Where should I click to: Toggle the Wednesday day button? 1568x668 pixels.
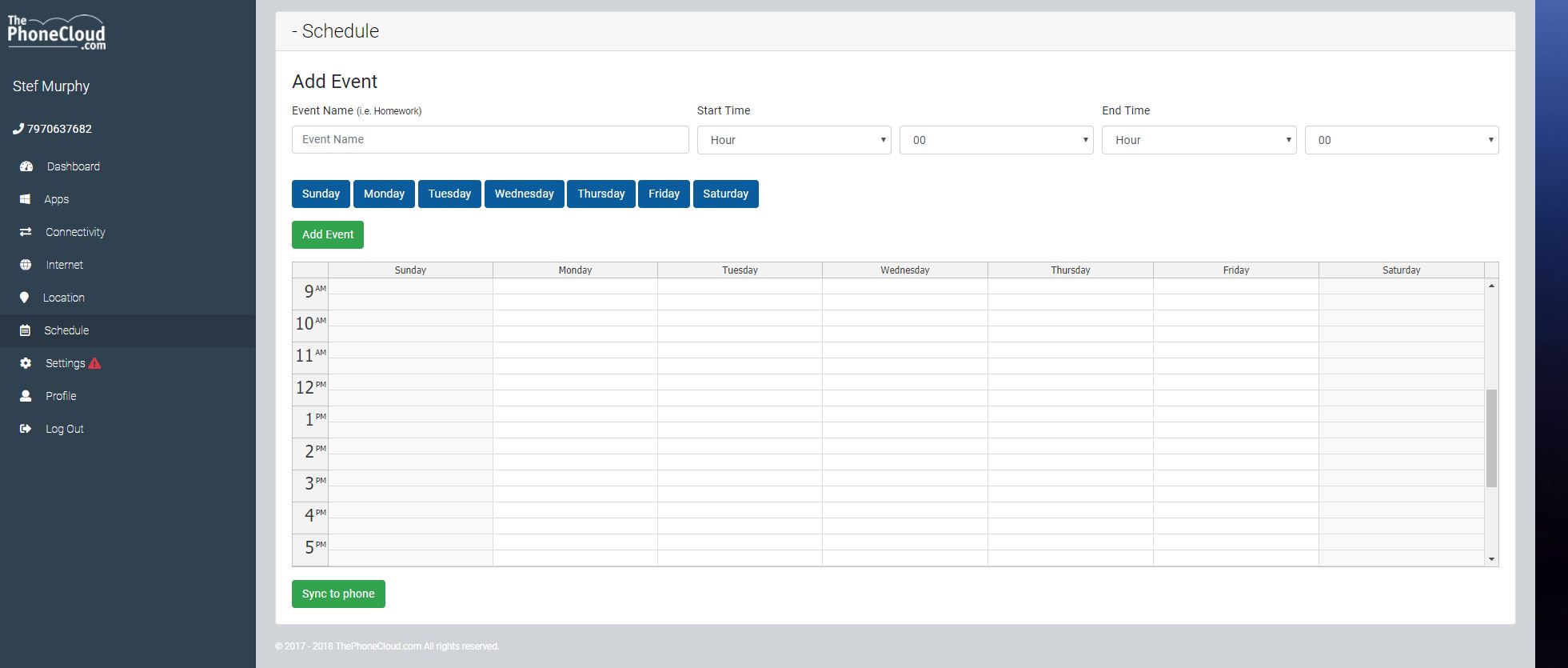(524, 194)
